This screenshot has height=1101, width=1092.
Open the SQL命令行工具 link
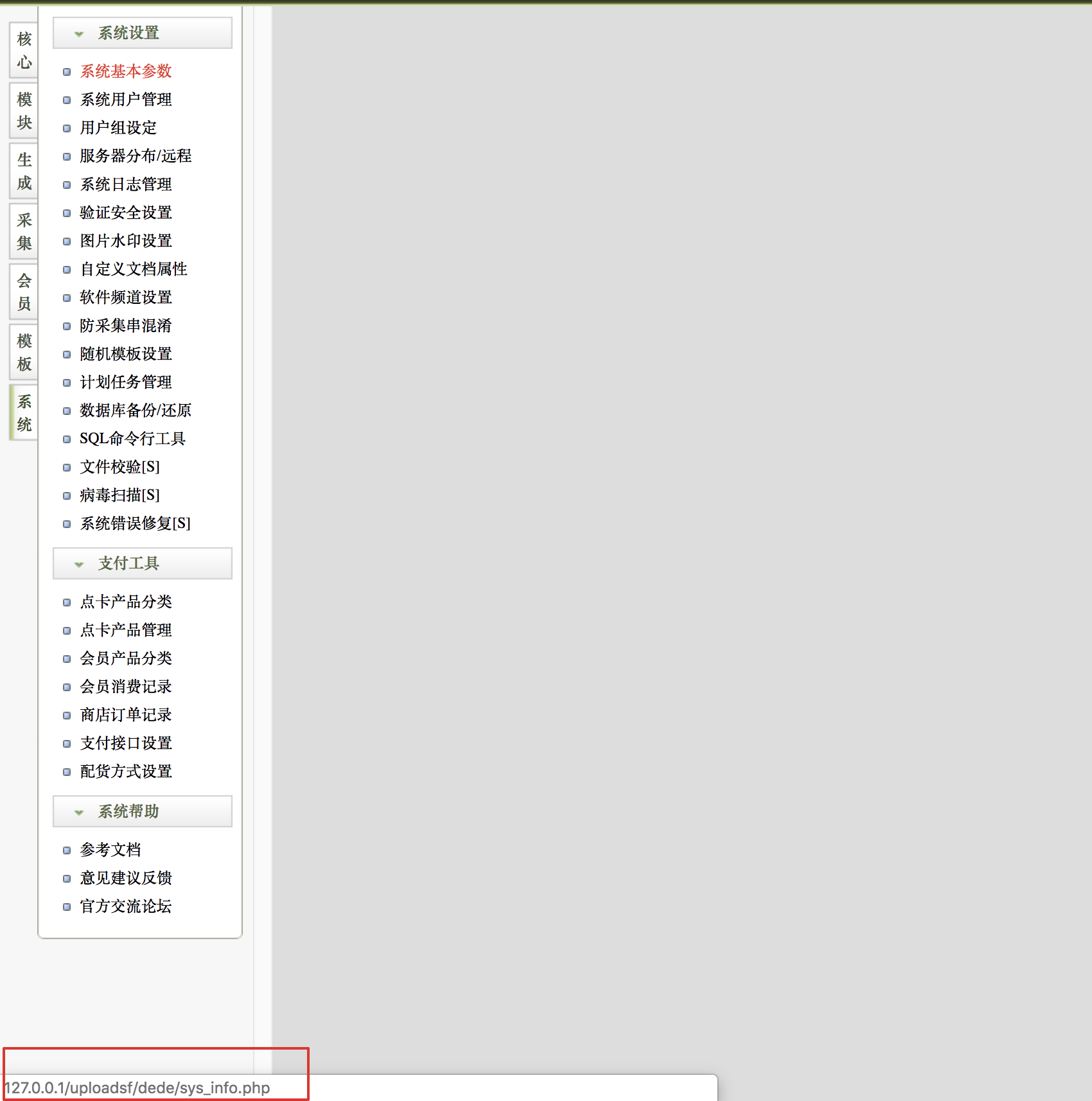coord(132,439)
